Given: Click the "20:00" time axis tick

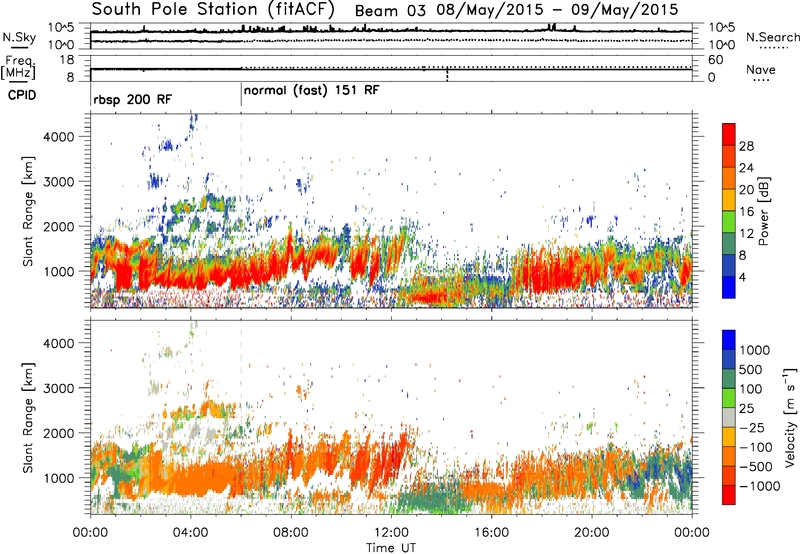Looking at the screenshot, I should click(x=591, y=533).
